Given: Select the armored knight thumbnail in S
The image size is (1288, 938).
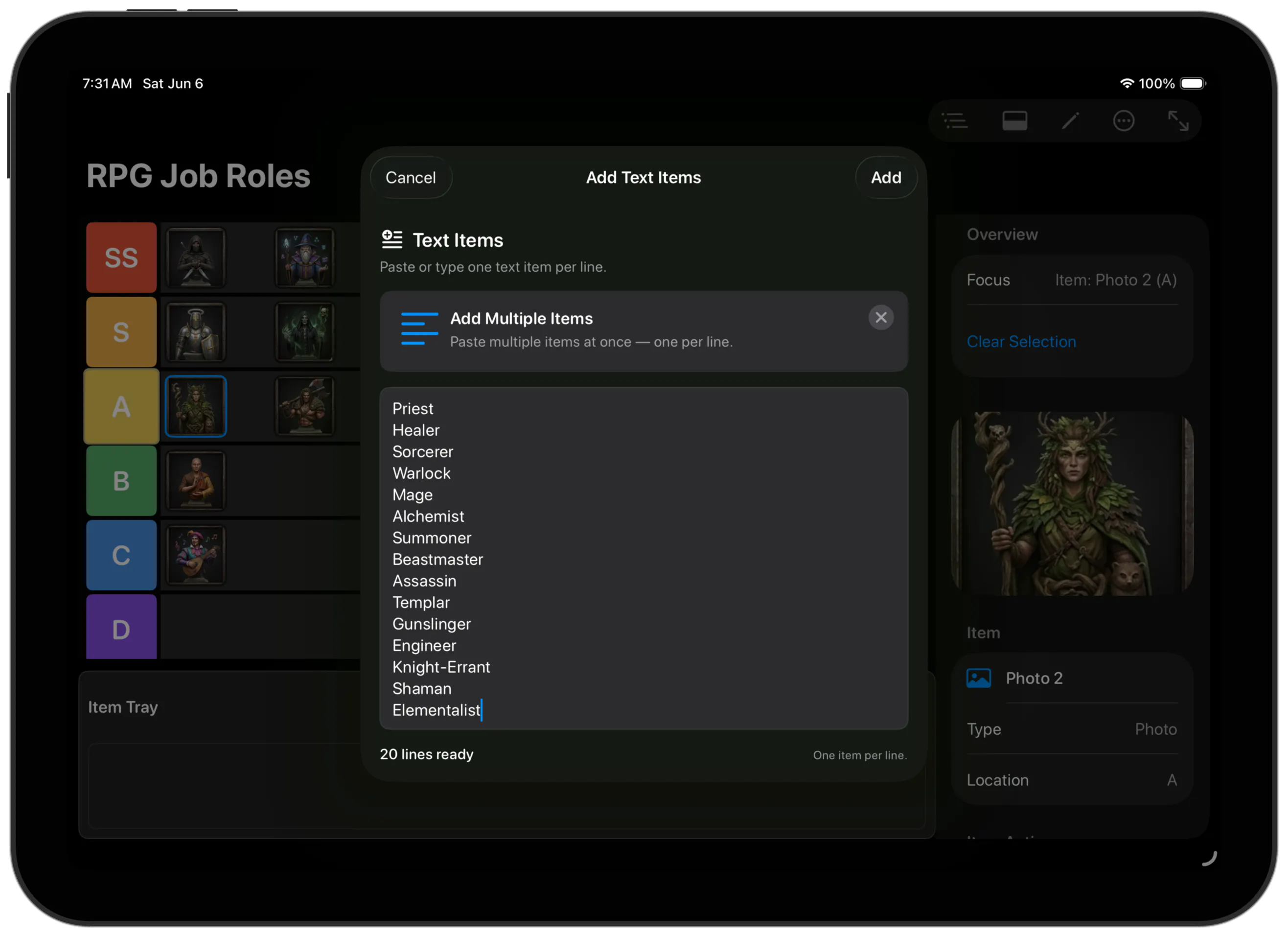Looking at the screenshot, I should pyautogui.click(x=196, y=332).
